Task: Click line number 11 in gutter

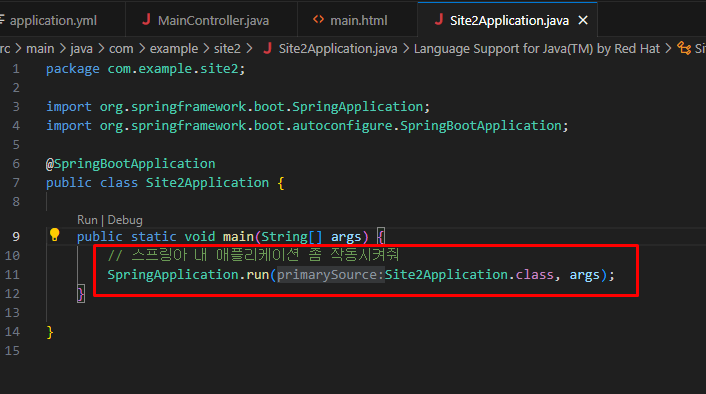Action: (x=12, y=275)
